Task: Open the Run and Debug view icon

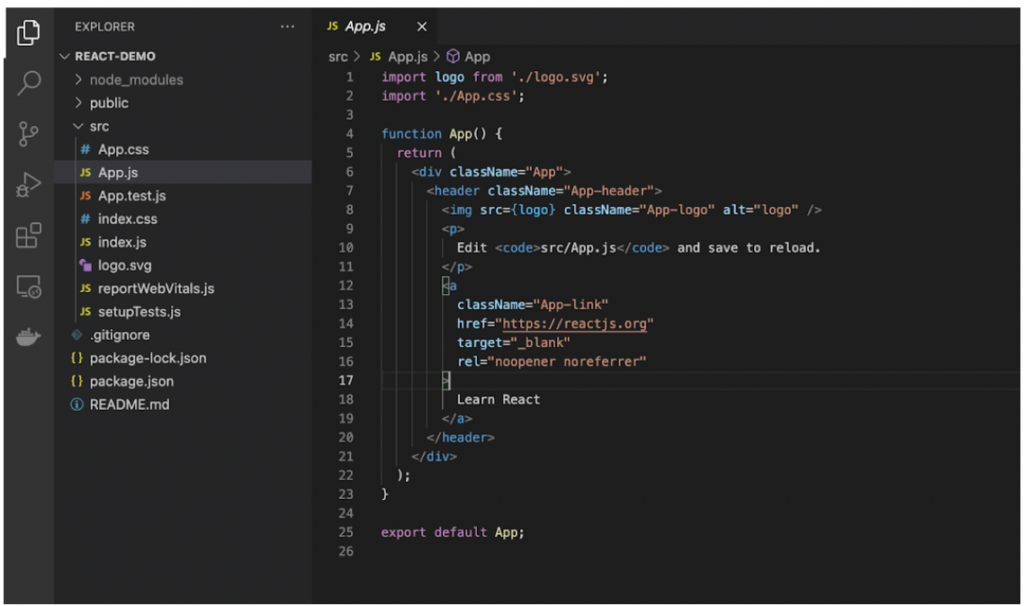Action: coord(28,184)
